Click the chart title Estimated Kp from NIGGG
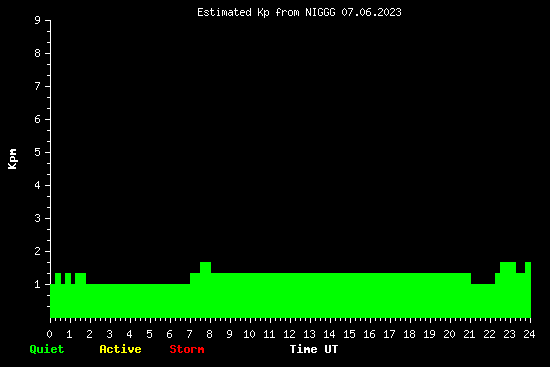Screen dimensions: 550x367 299,12
